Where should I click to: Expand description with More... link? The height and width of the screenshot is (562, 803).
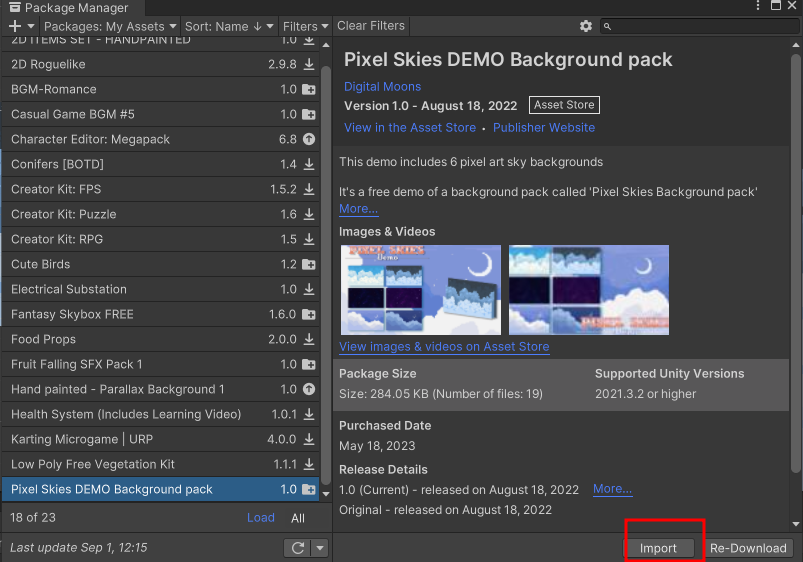click(x=358, y=209)
